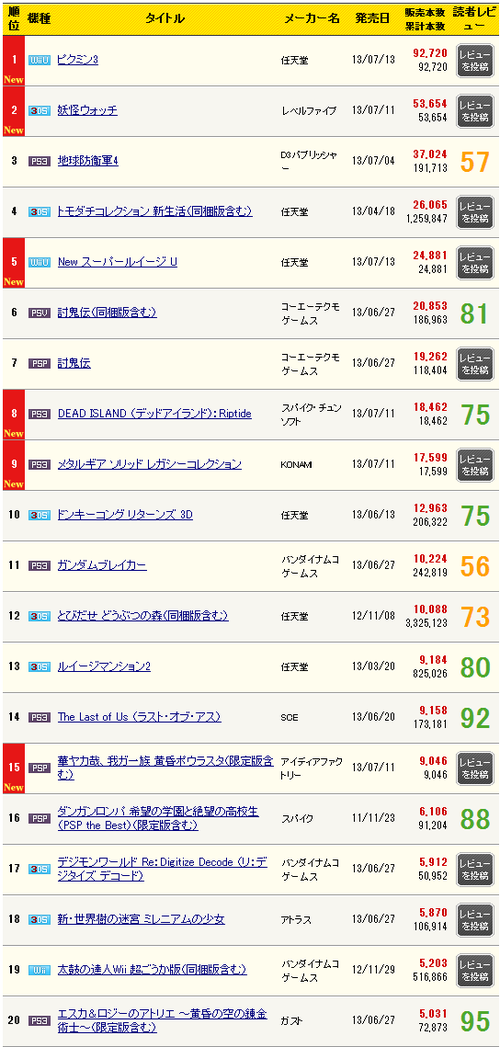Viewport: 500px width, 1047px height.
Task: Click review score 75 in the ドンキーコング リターンズ 3D row
Action: coord(475,515)
